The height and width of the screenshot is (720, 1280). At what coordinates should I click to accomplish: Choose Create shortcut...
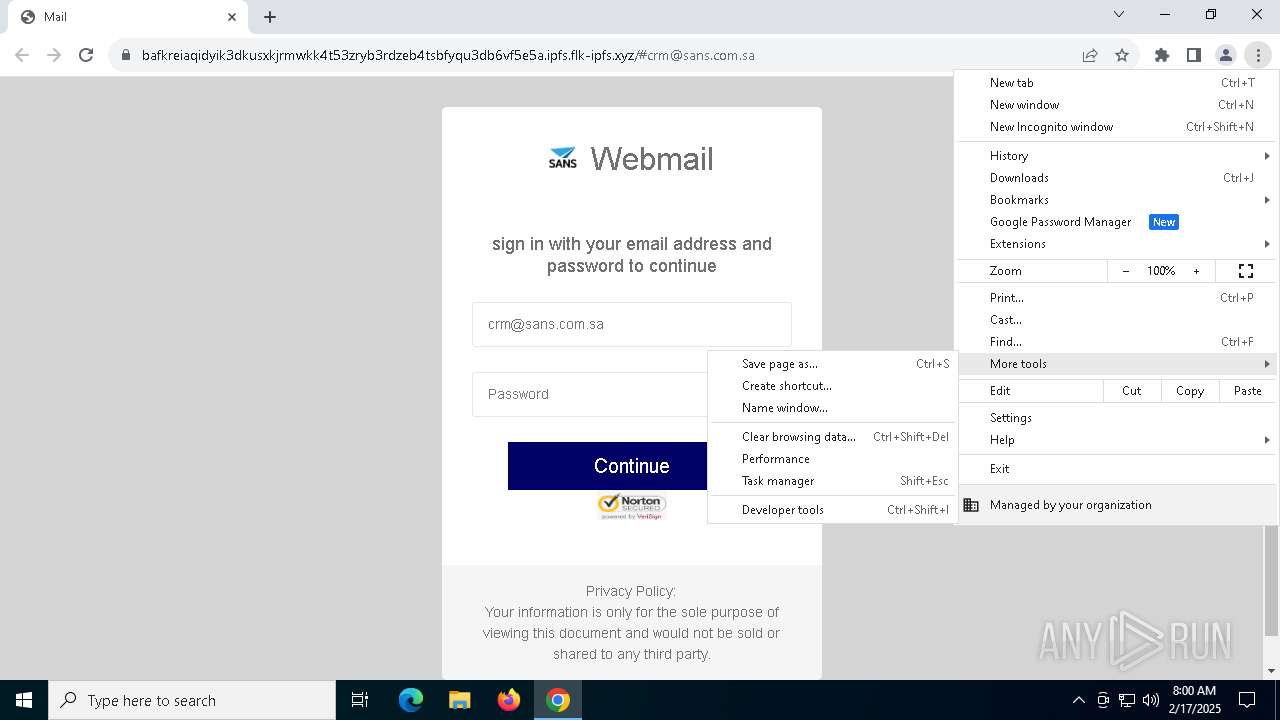point(832,386)
